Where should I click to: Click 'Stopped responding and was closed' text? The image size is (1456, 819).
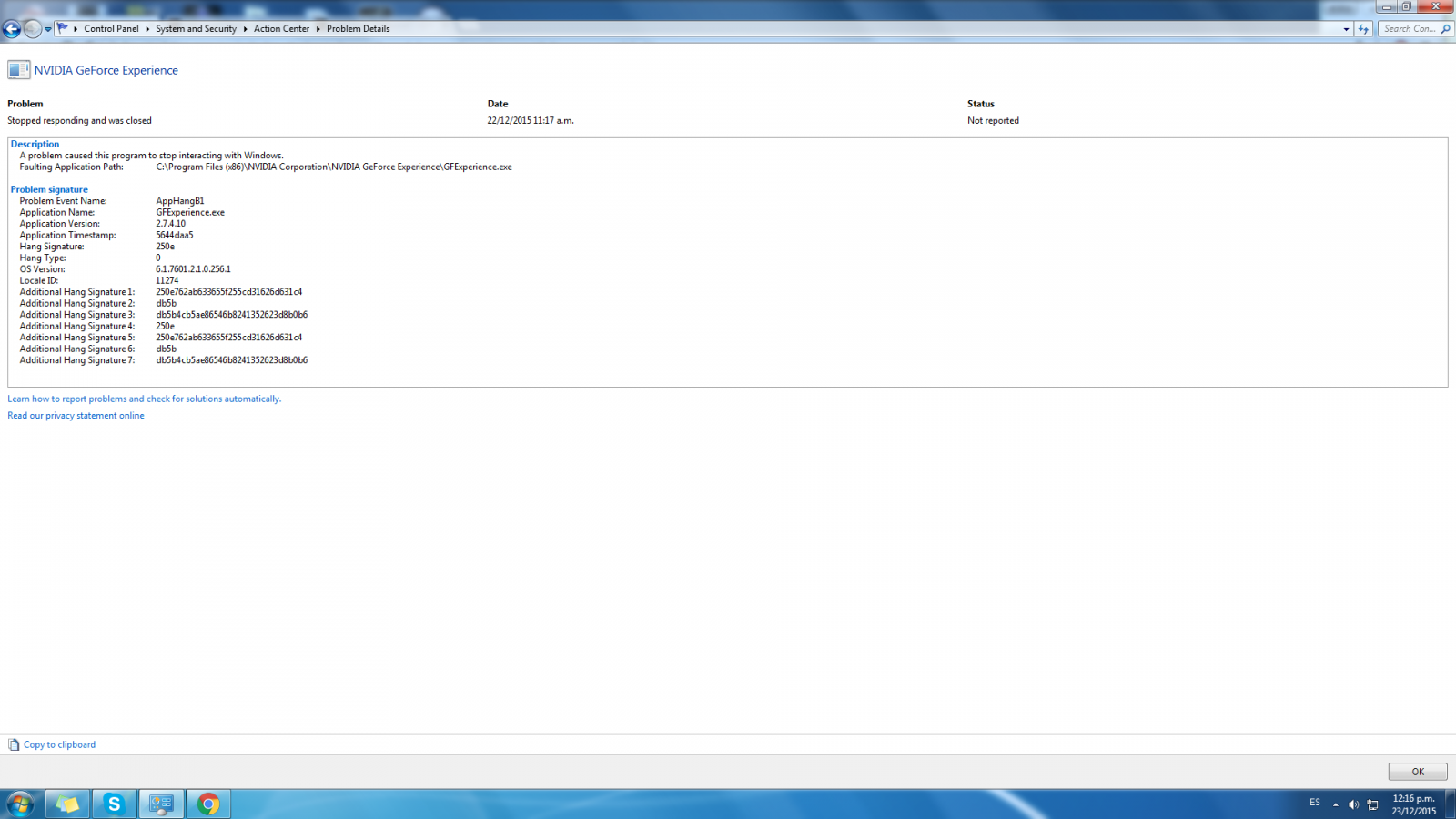point(79,121)
